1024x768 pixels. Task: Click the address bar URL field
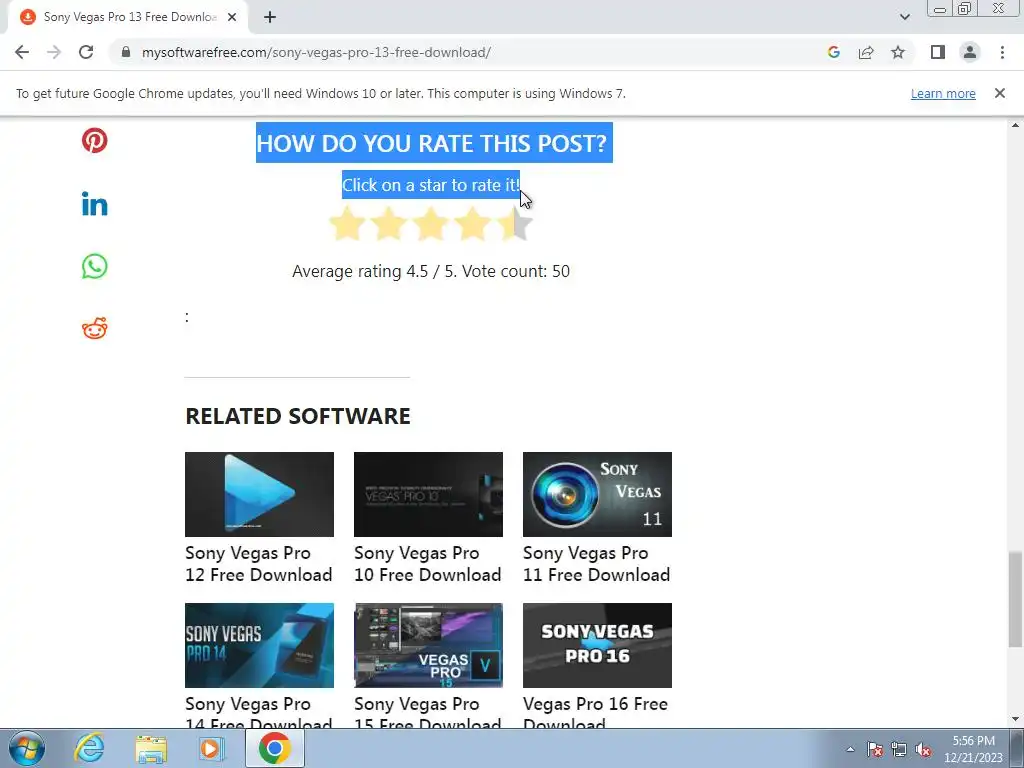click(x=315, y=52)
